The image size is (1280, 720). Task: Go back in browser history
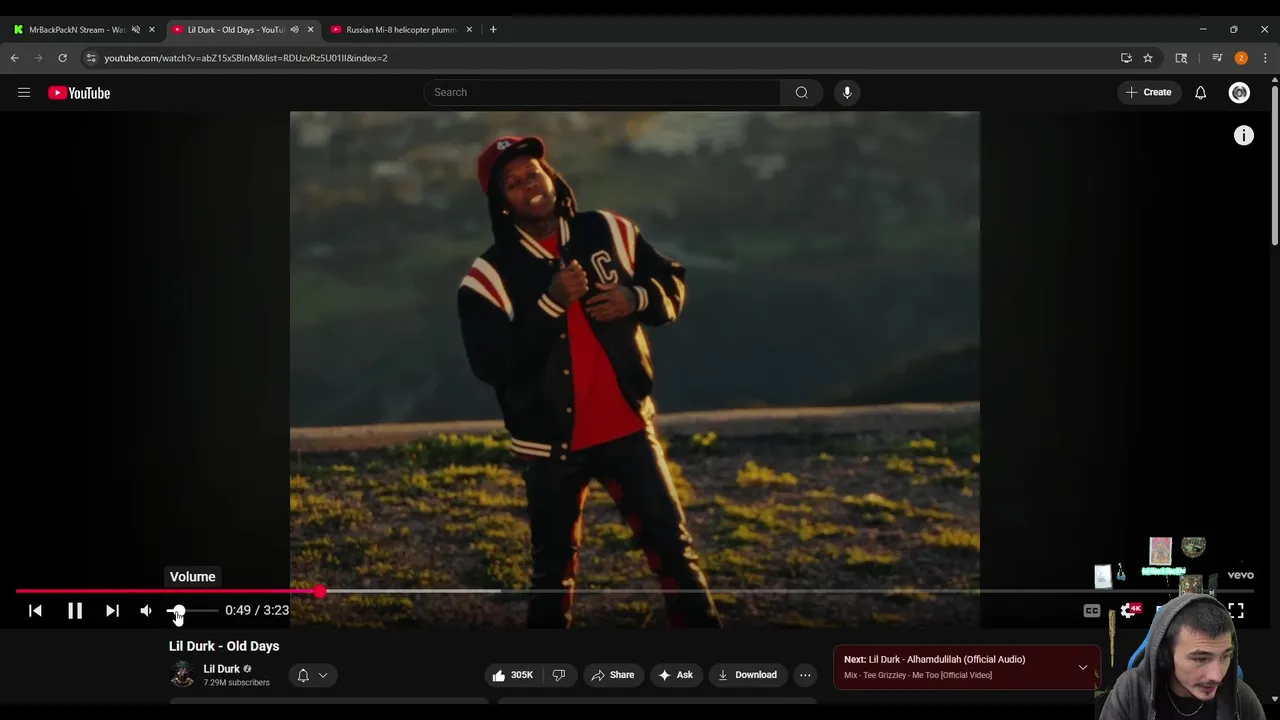pos(15,58)
